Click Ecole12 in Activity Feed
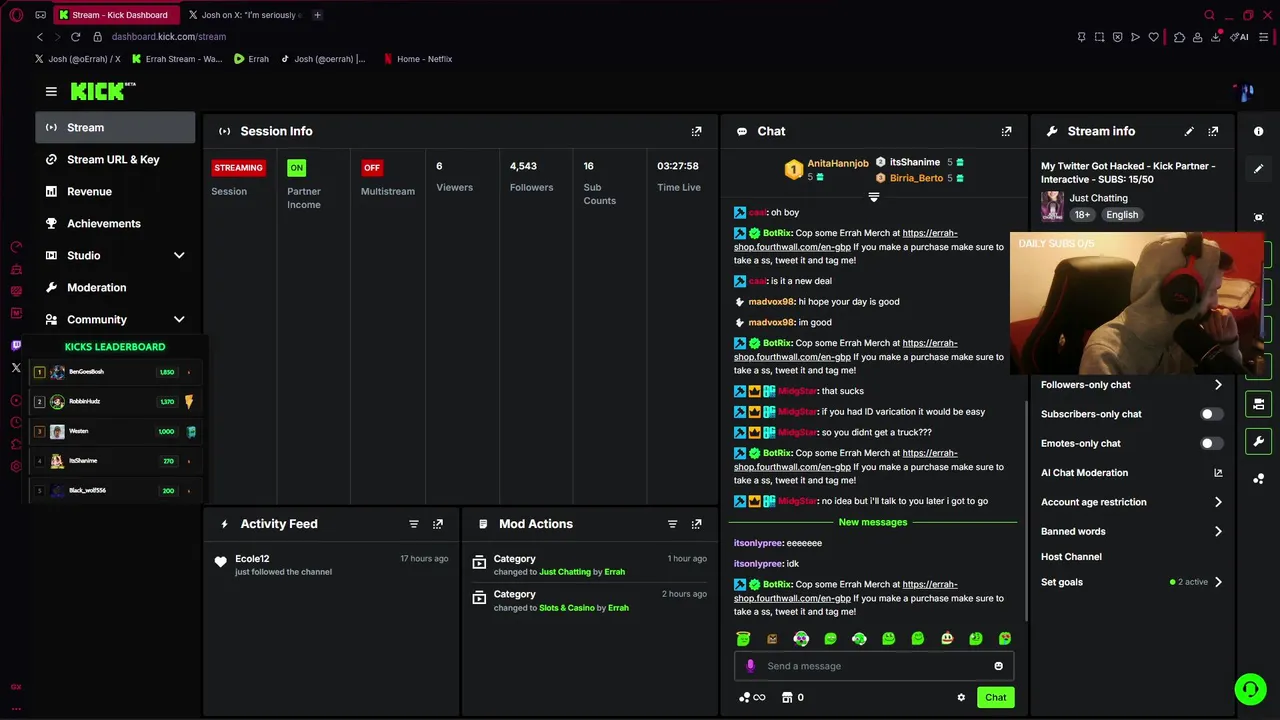1280x720 pixels. point(252,559)
